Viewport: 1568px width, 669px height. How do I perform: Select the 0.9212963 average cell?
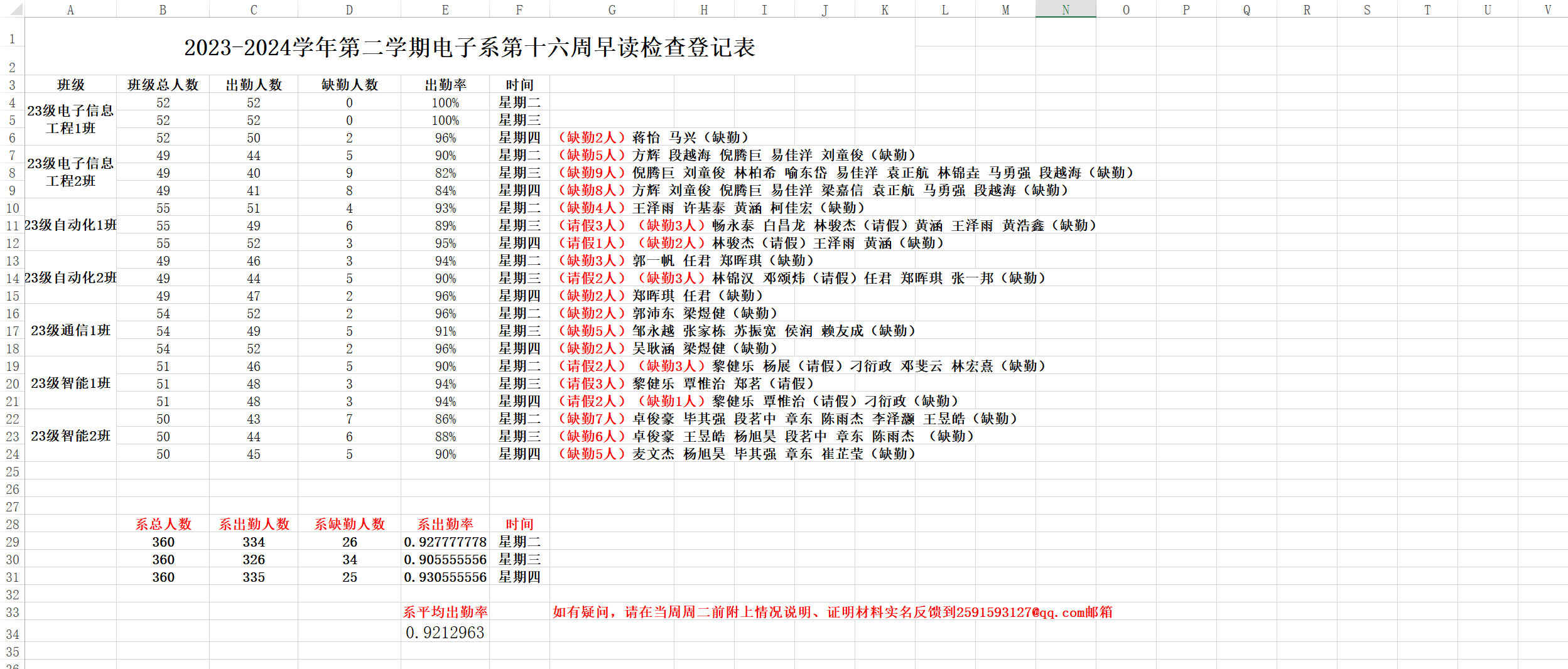tap(445, 632)
